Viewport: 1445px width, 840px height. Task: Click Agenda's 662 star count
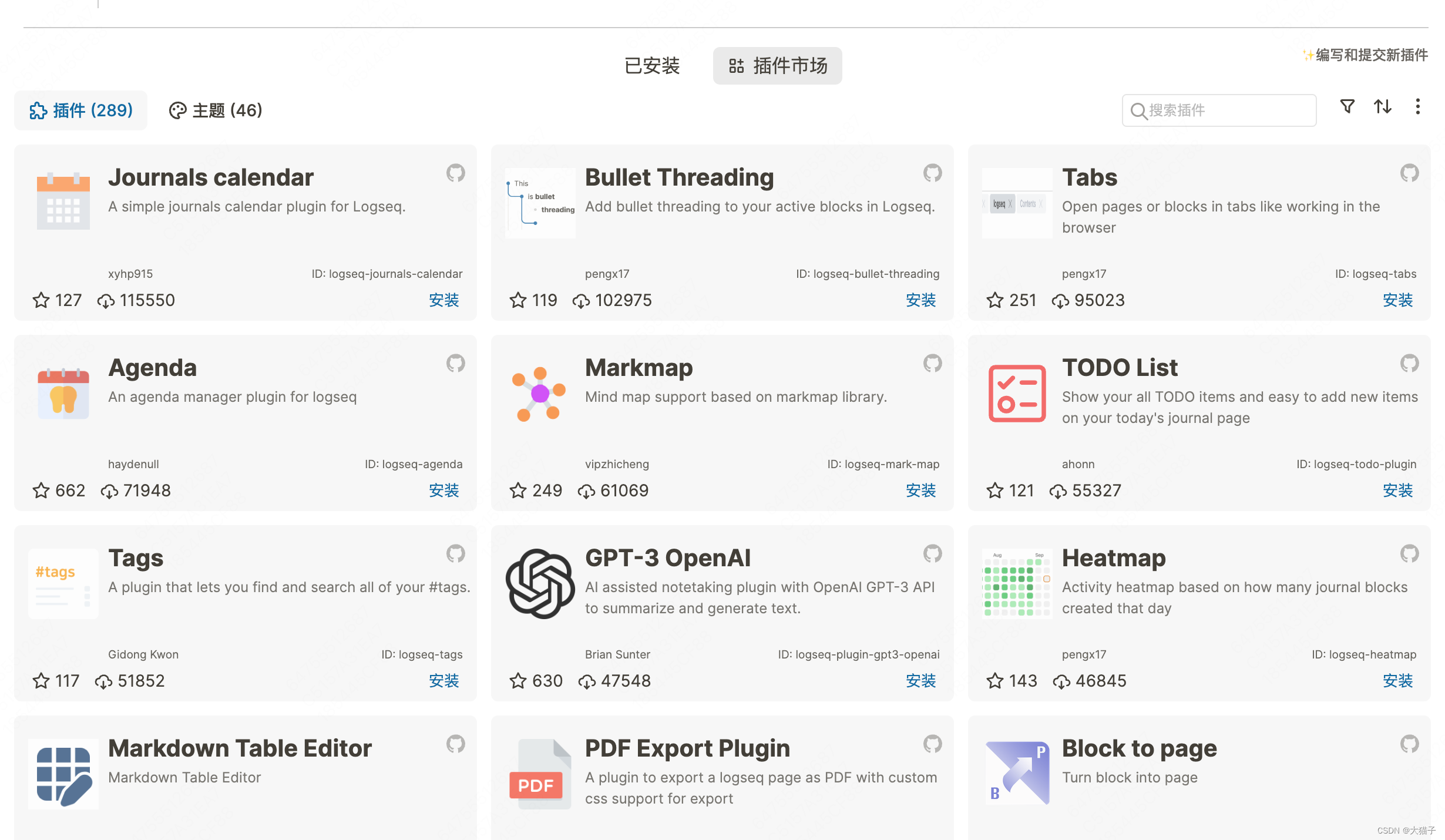click(70, 490)
